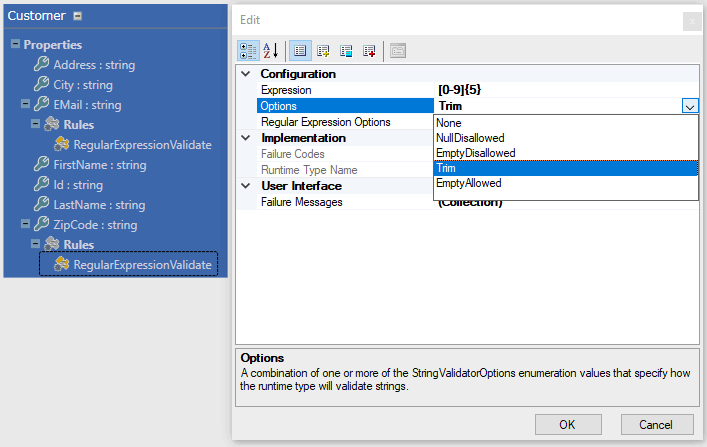The width and height of the screenshot is (707, 447).
Task: Collapse the Configuration category
Action: pos(246,74)
